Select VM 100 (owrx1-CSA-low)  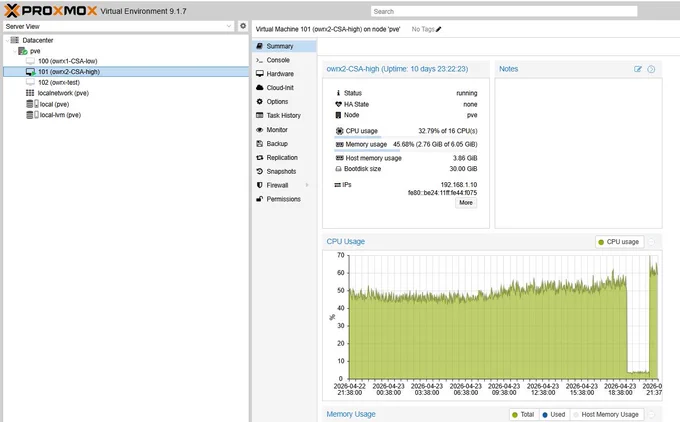click(x=68, y=61)
